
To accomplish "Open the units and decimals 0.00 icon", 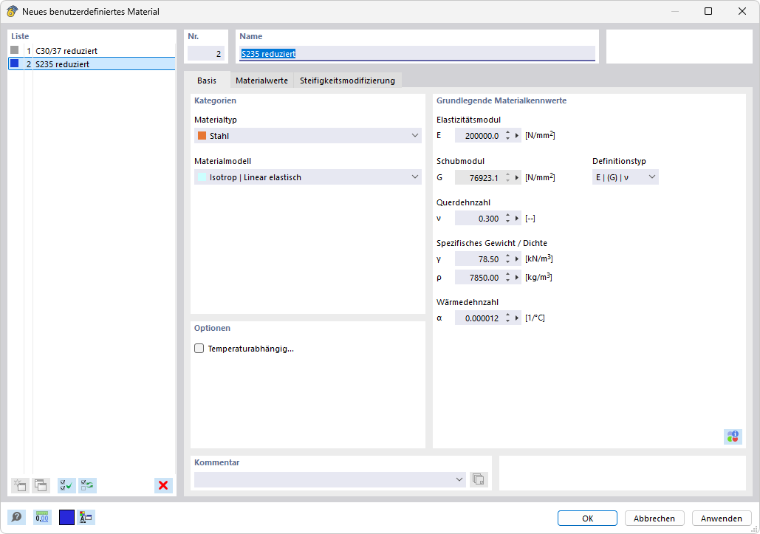I will [42, 518].
